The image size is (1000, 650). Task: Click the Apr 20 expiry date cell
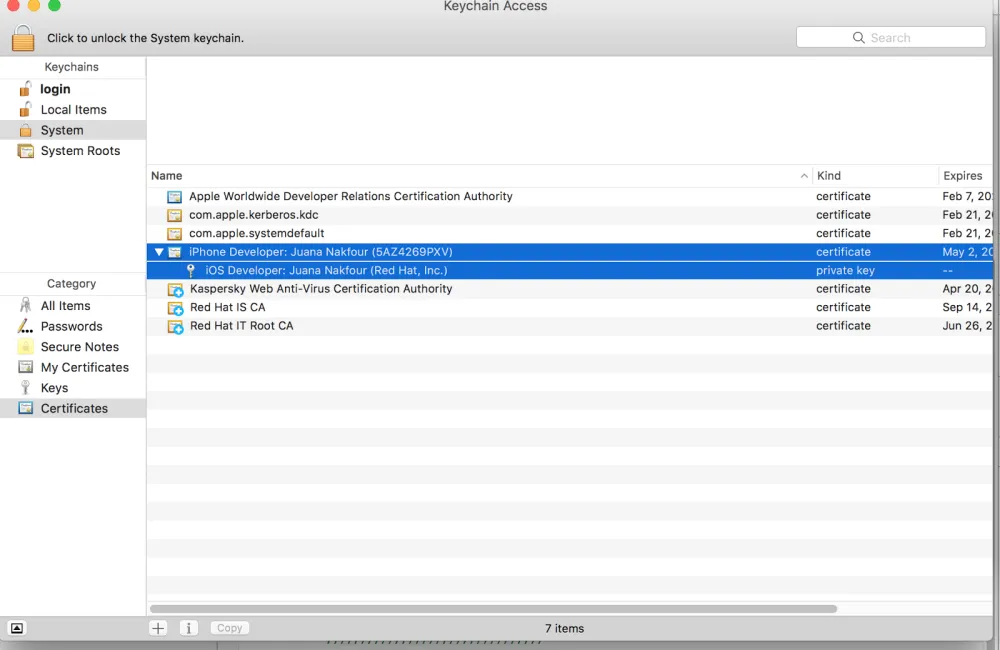point(967,289)
